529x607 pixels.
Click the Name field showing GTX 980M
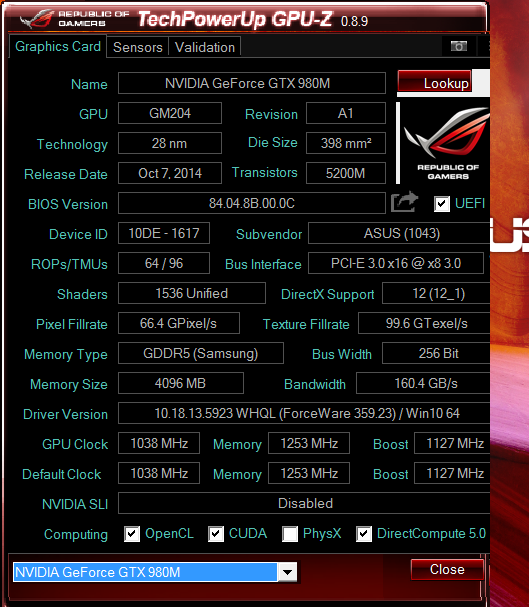coord(252,83)
